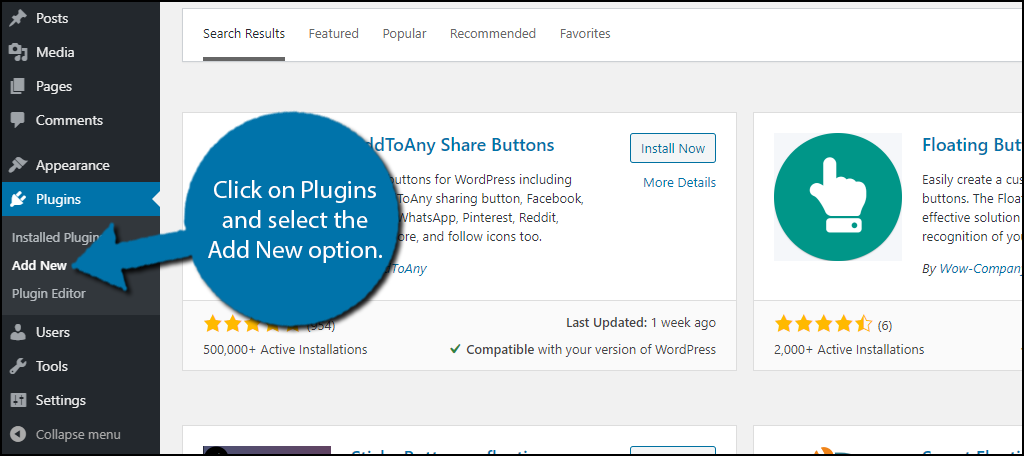Image resolution: width=1024 pixels, height=456 pixels.
Task: Open the Floating Button plugin title link
Action: click(972, 144)
